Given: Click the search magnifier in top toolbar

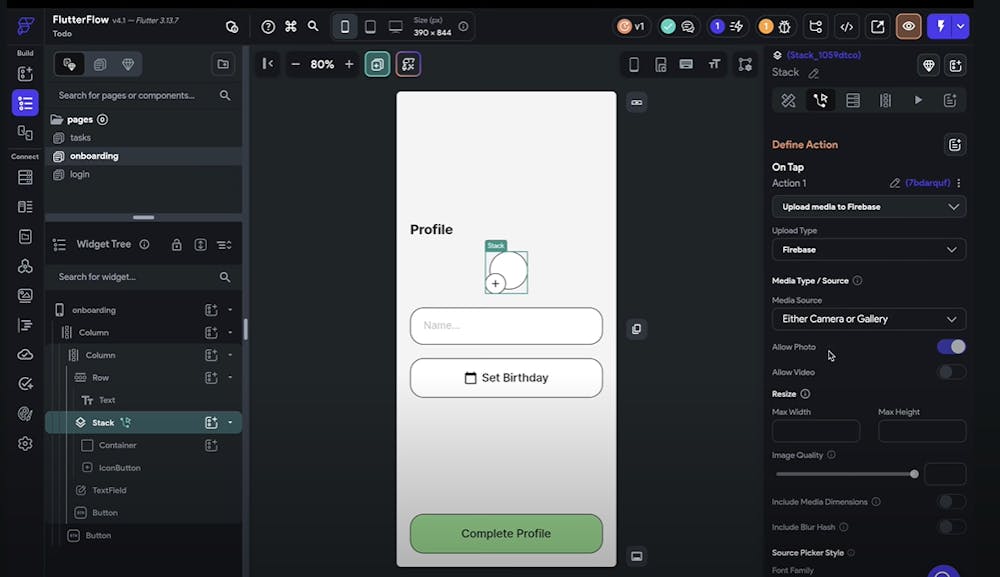Looking at the screenshot, I should 314,27.
